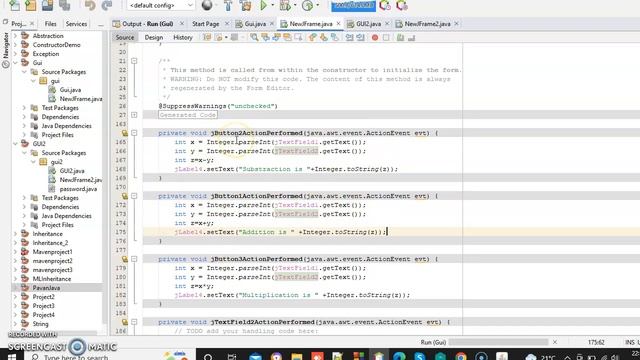Select the MLInheritance project
This screenshot has height=360, width=640.
52,279
